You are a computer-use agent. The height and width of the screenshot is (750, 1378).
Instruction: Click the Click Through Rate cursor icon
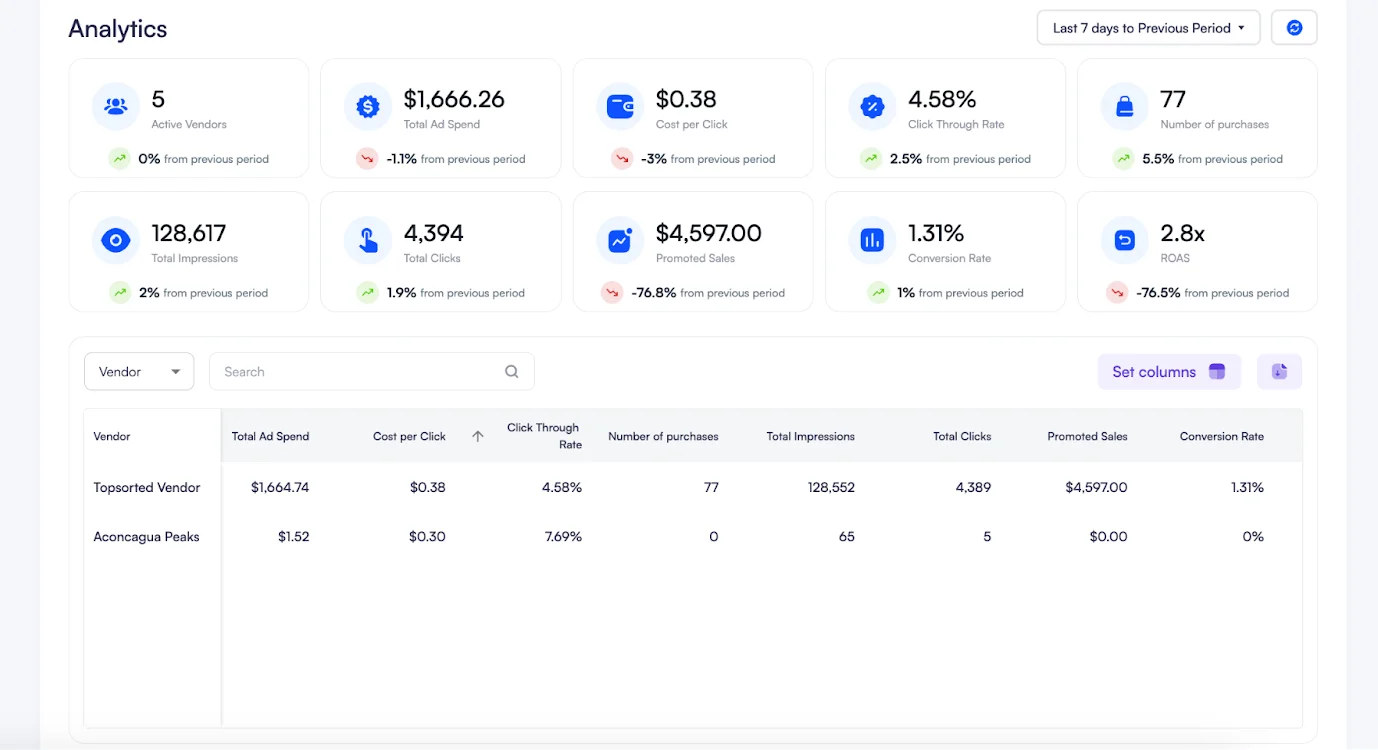coord(870,105)
